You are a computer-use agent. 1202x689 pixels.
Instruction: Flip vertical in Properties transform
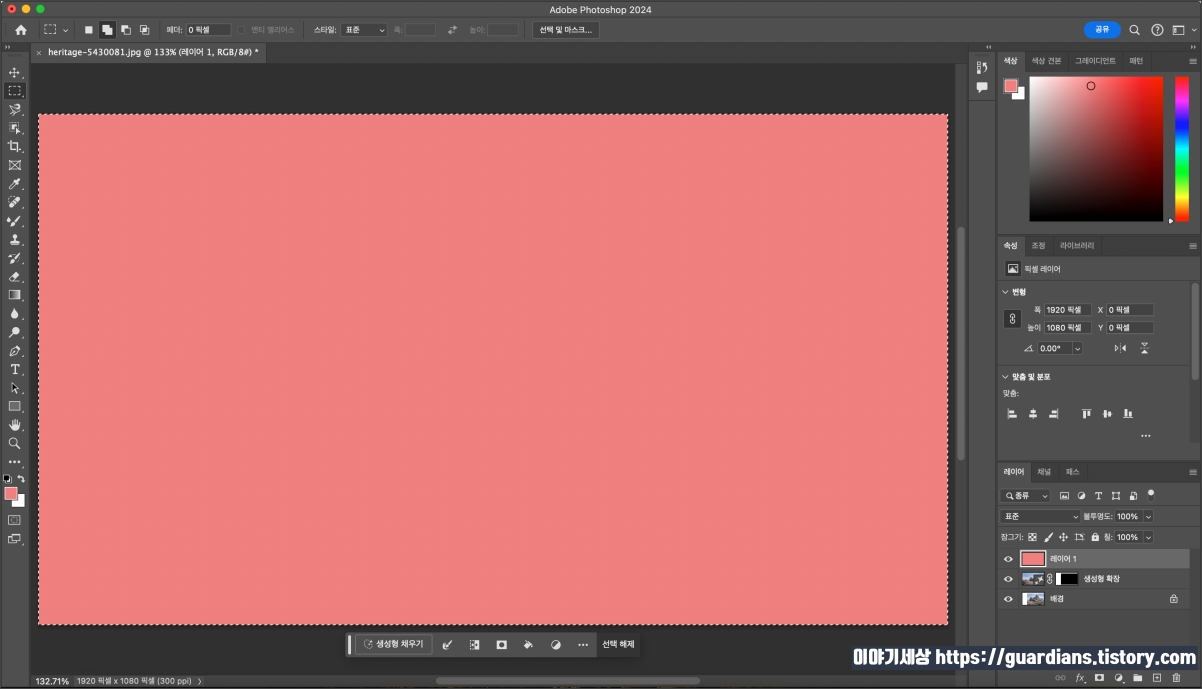(x=1144, y=348)
